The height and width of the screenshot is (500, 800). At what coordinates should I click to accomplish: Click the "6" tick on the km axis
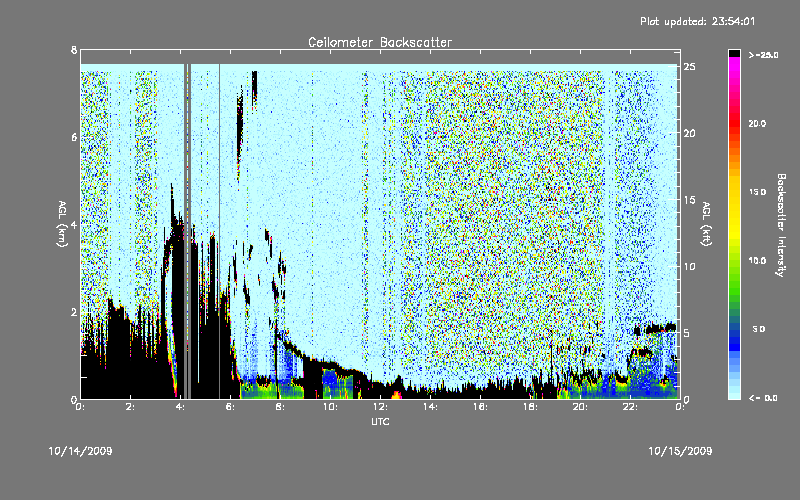click(74, 137)
